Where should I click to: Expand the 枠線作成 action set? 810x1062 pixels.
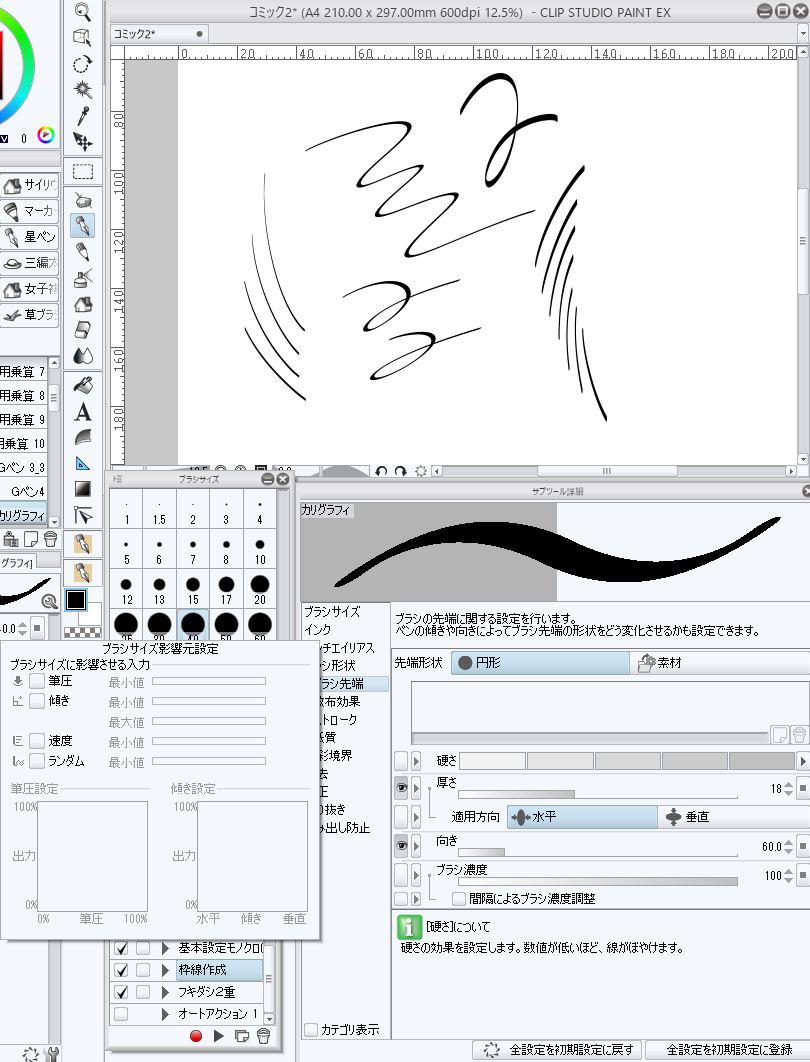point(165,970)
